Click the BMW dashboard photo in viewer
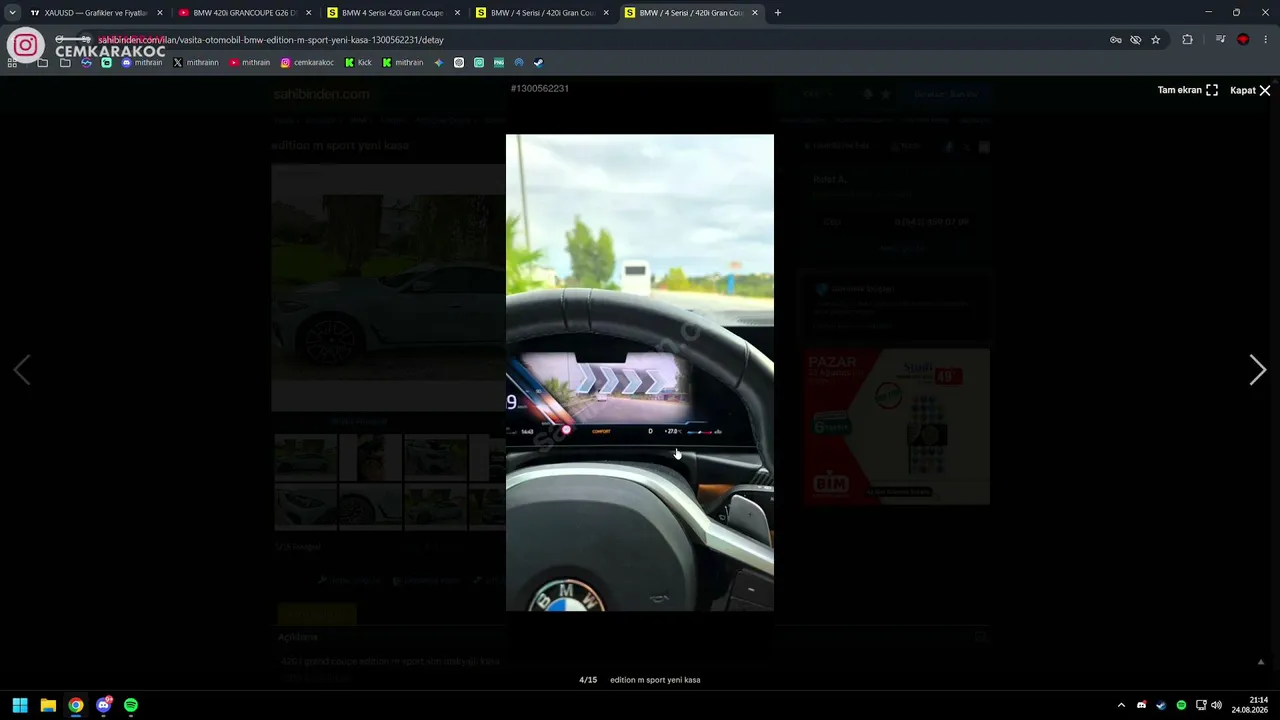The image size is (1280, 720). click(x=640, y=372)
